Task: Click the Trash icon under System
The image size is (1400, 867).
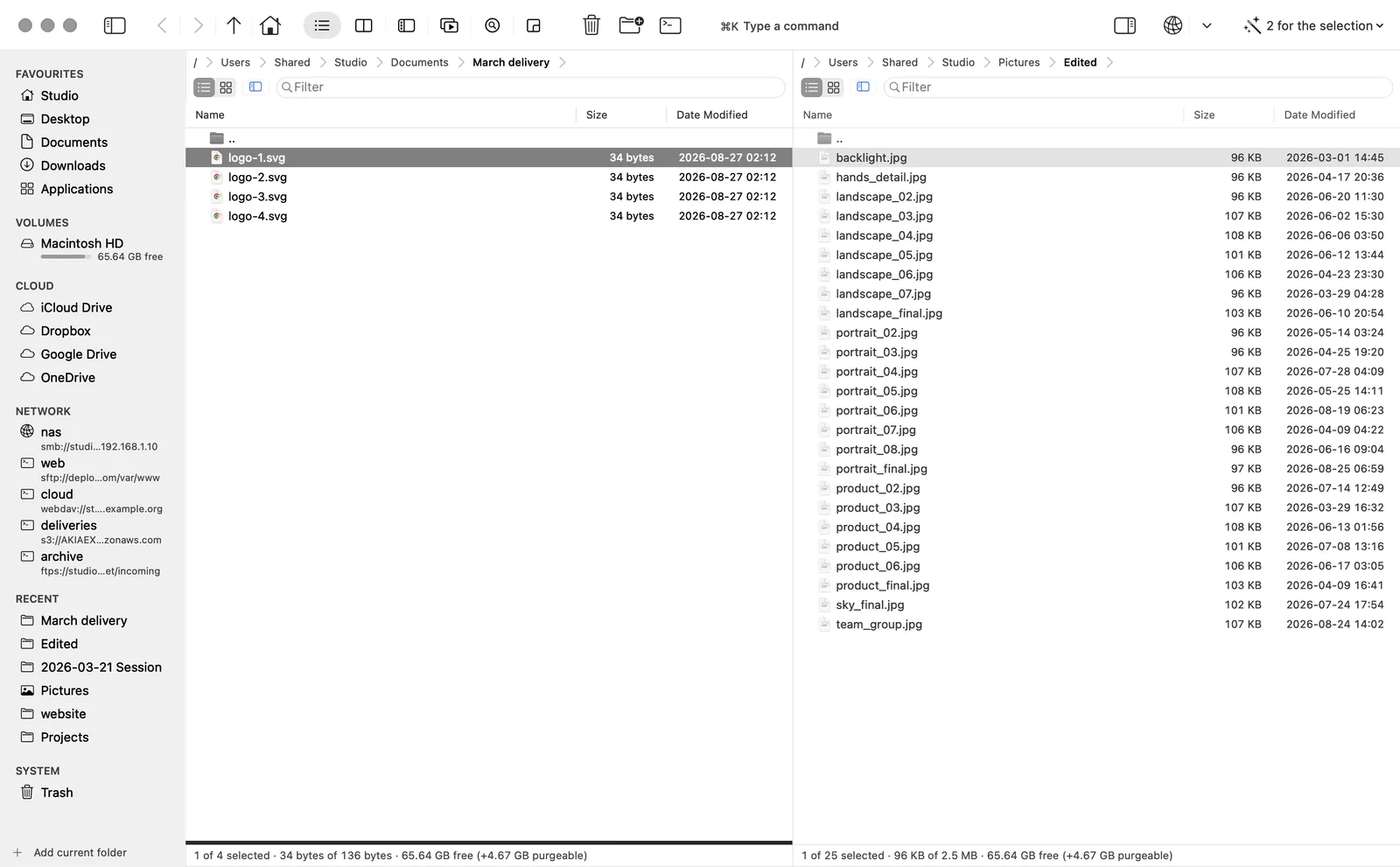Action: 27,793
